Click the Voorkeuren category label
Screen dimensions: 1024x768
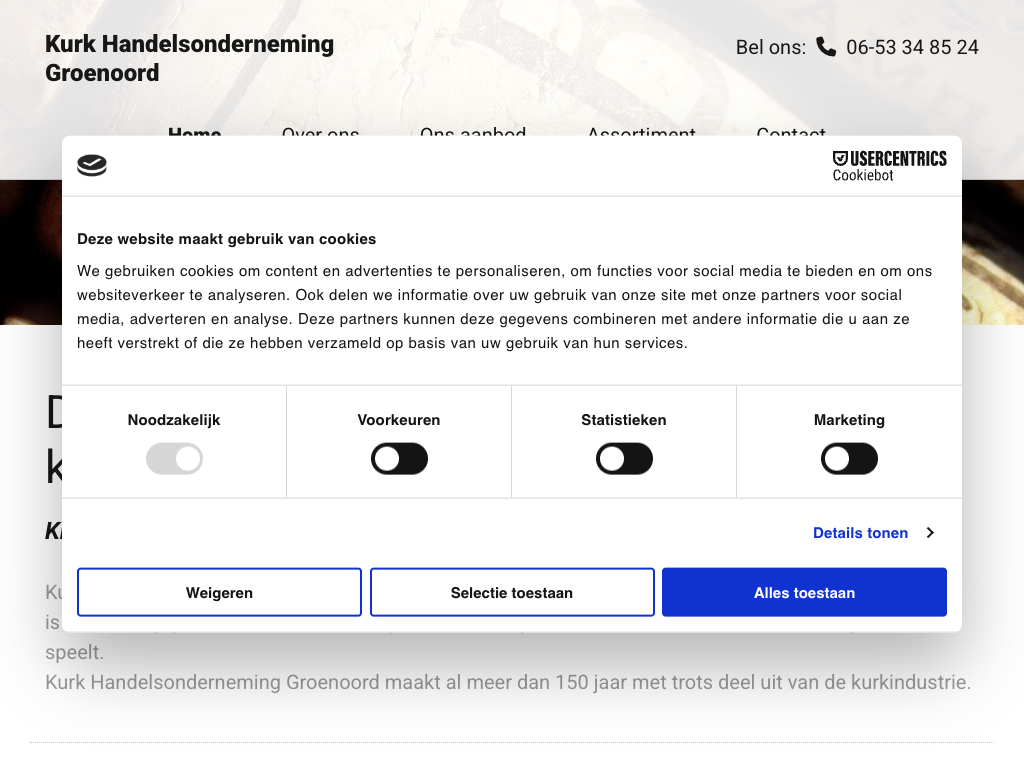point(399,420)
